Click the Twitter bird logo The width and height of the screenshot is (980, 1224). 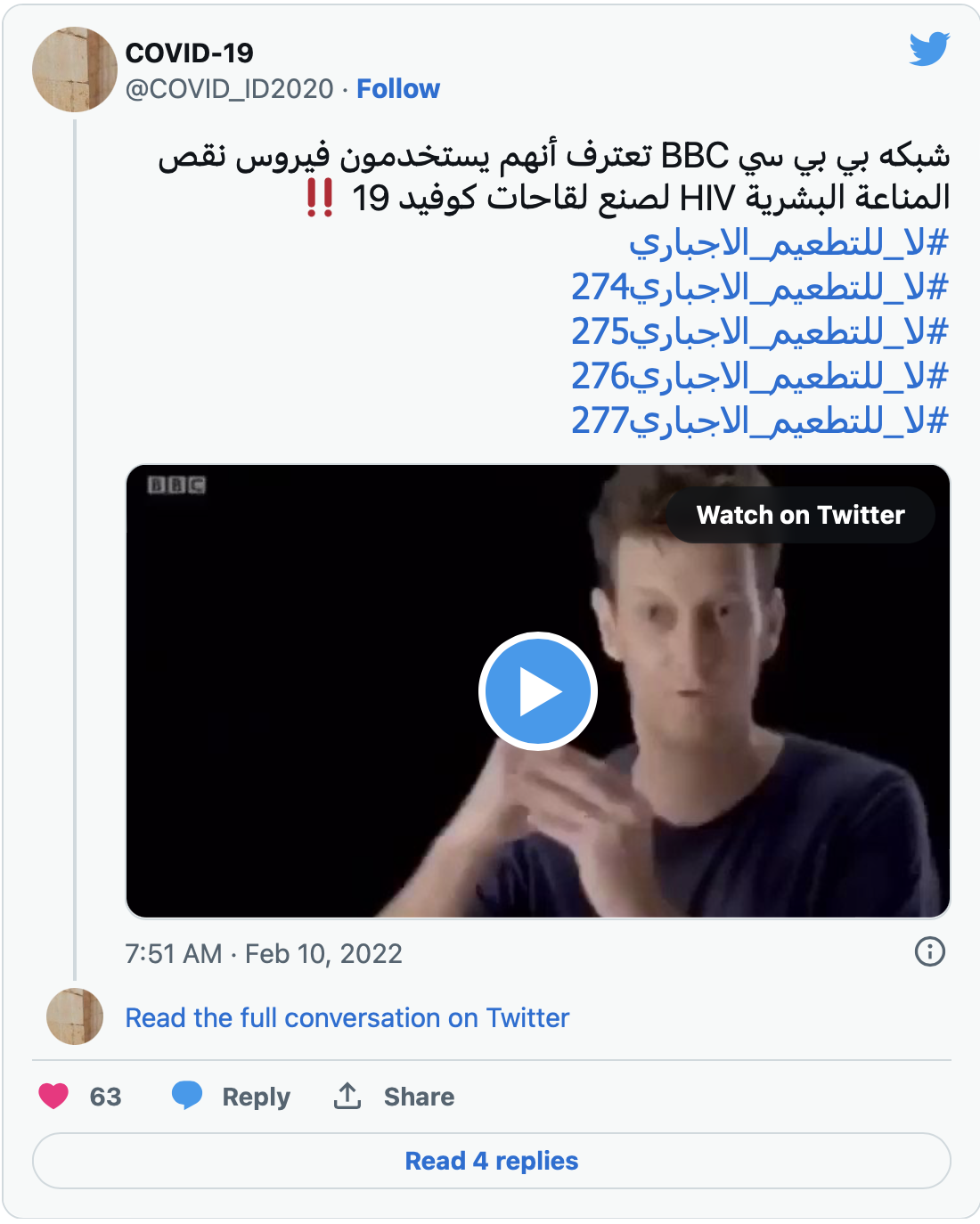929,49
